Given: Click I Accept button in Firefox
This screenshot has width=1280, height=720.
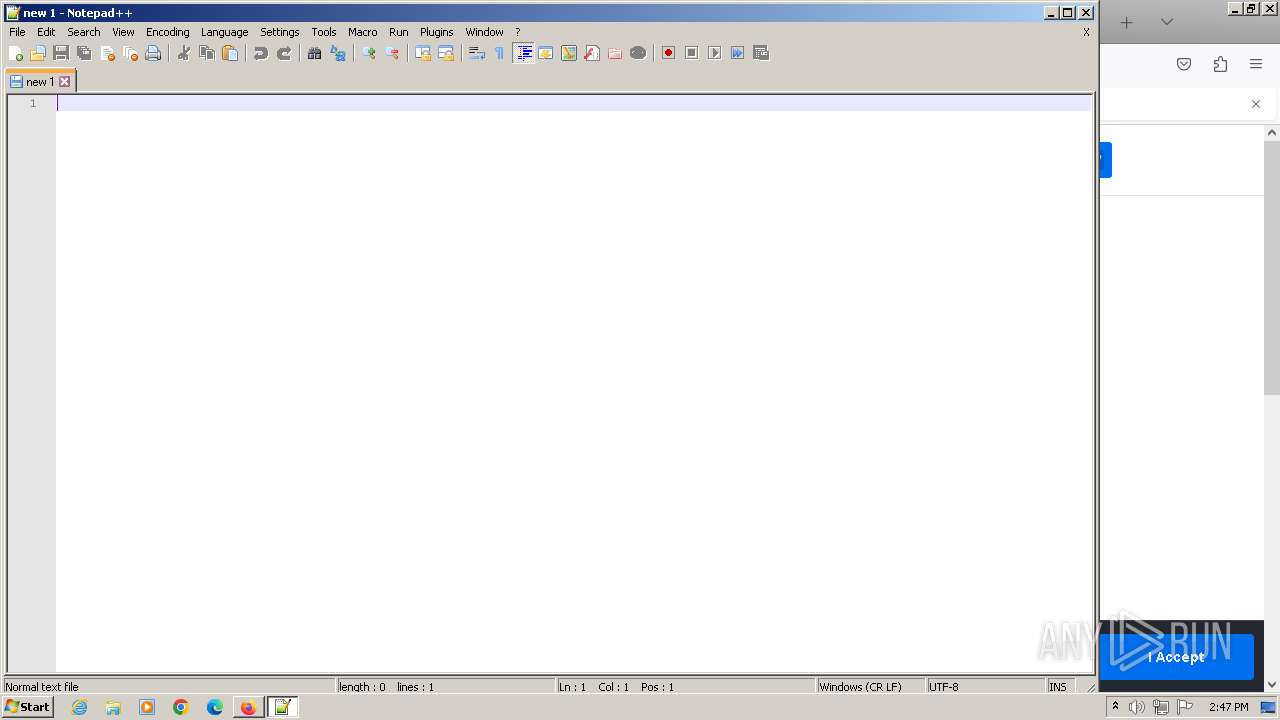Looking at the screenshot, I should (x=1176, y=657).
